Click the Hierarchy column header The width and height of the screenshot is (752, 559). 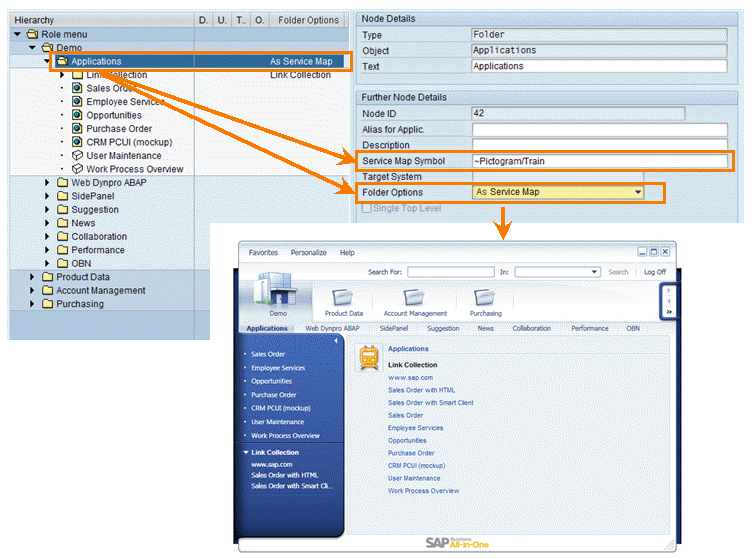click(x=102, y=20)
